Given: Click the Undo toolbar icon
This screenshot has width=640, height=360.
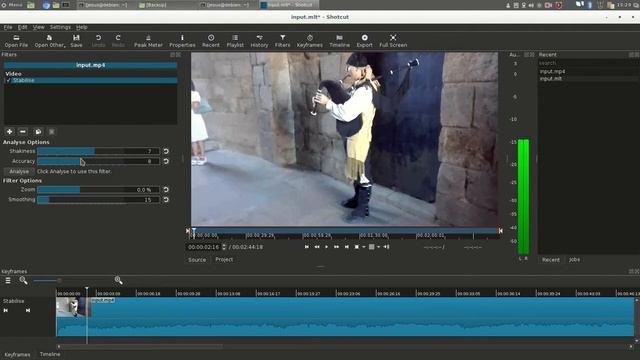Looking at the screenshot, I should (98, 41).
